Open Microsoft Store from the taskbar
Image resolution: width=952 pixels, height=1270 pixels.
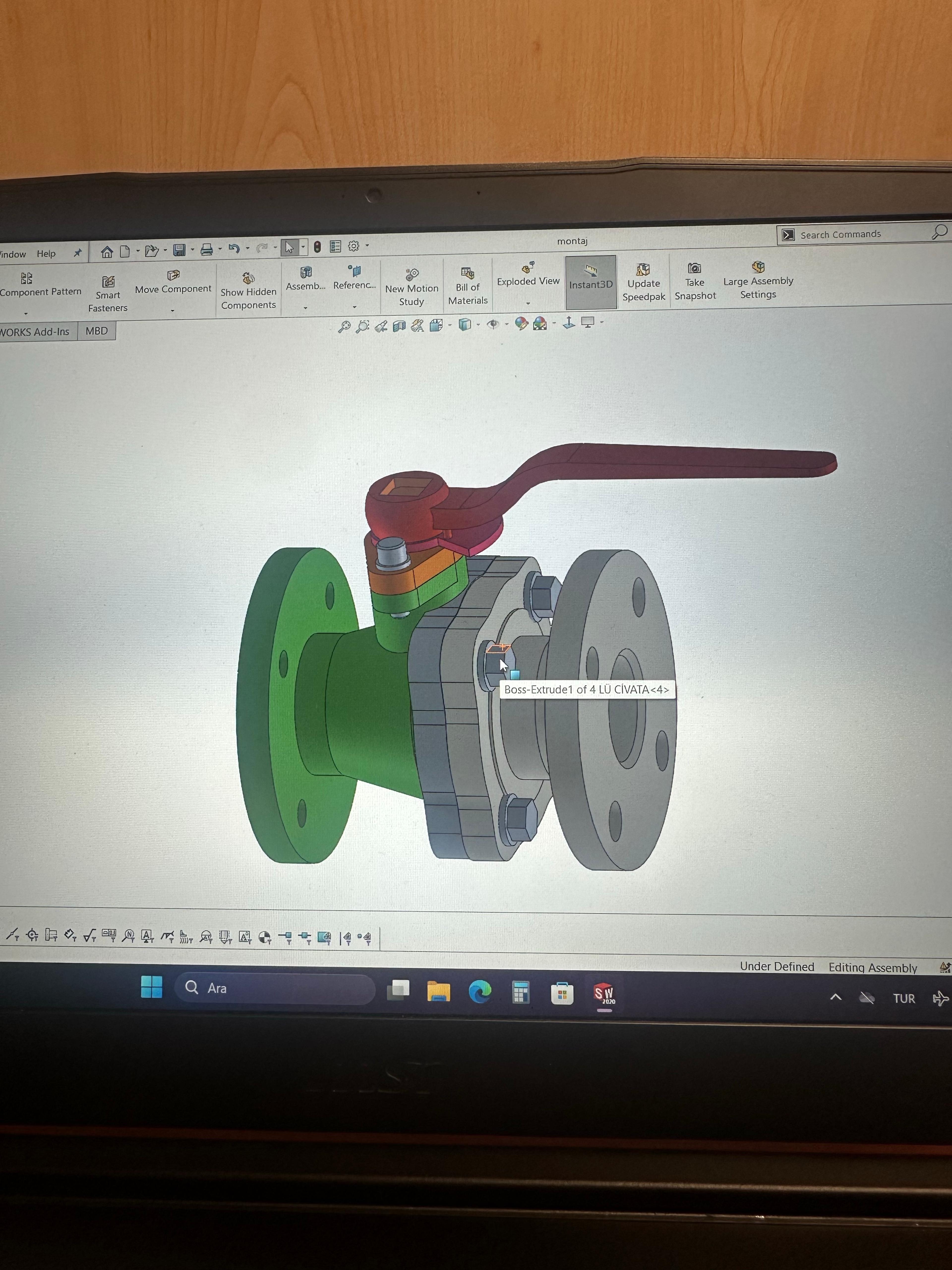[x=562, y=993]
